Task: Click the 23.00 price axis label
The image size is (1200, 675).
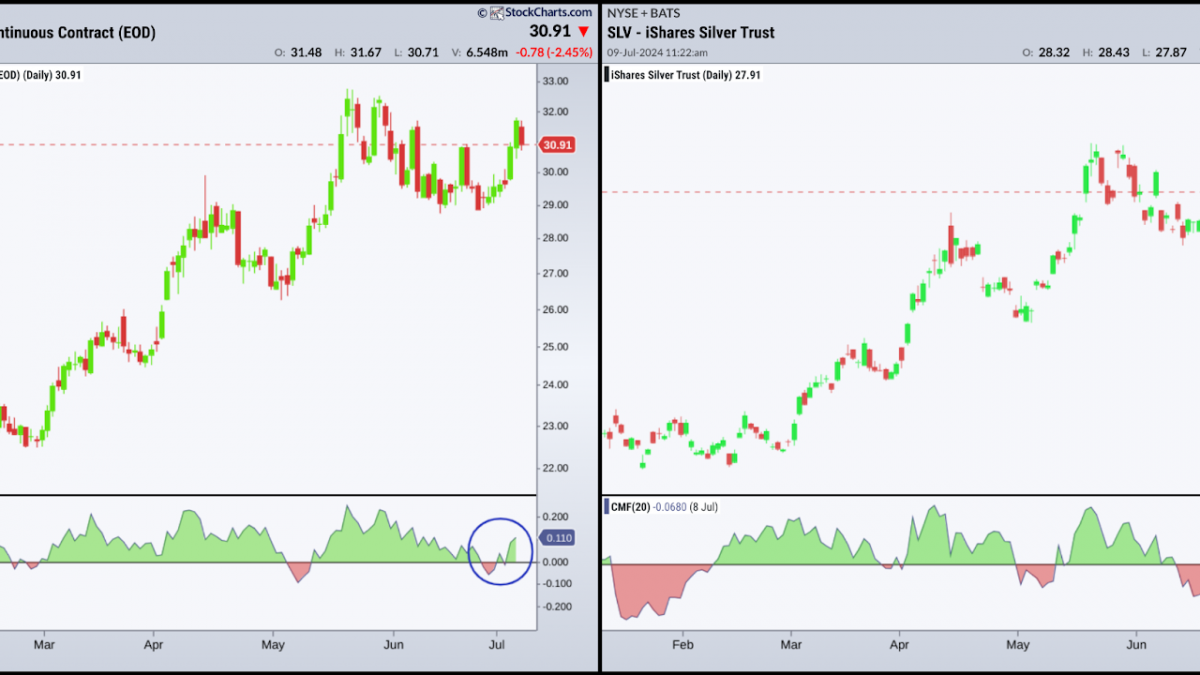Action: (x=554, y=426)
